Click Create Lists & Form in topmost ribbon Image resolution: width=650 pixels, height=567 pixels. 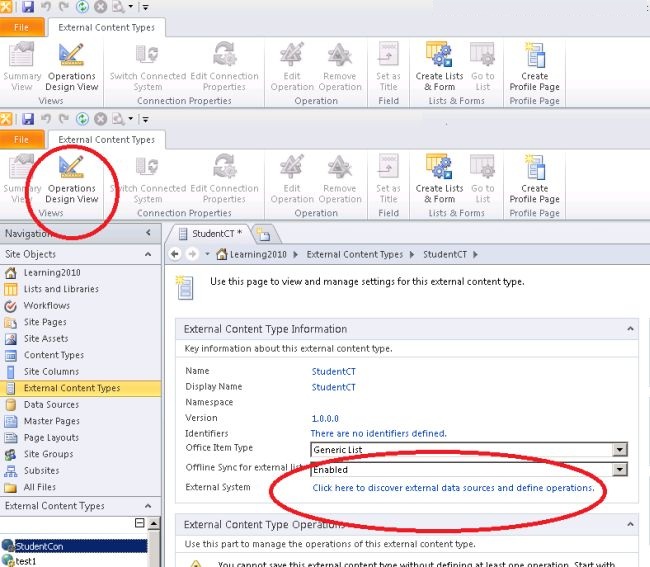pos(439,67)
